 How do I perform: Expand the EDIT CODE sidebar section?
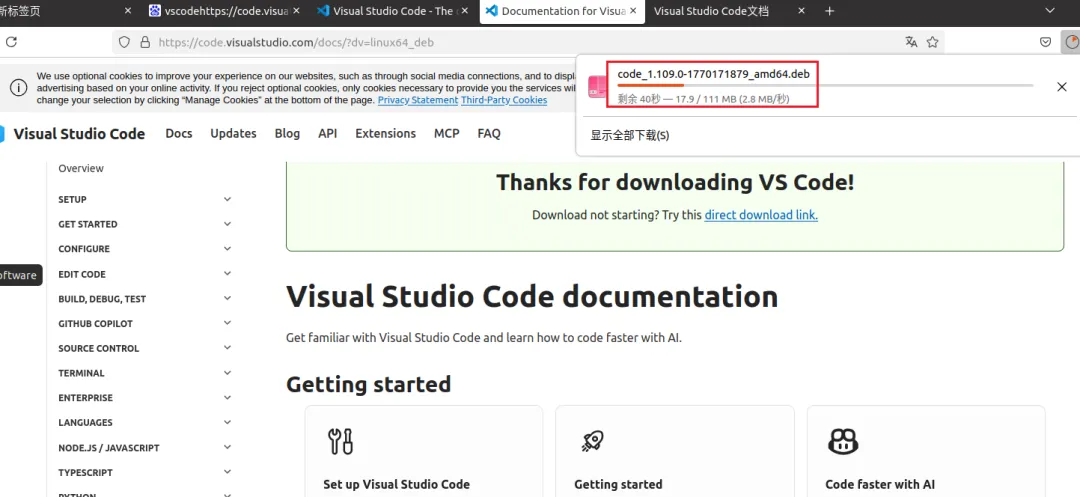coord(145,274)
